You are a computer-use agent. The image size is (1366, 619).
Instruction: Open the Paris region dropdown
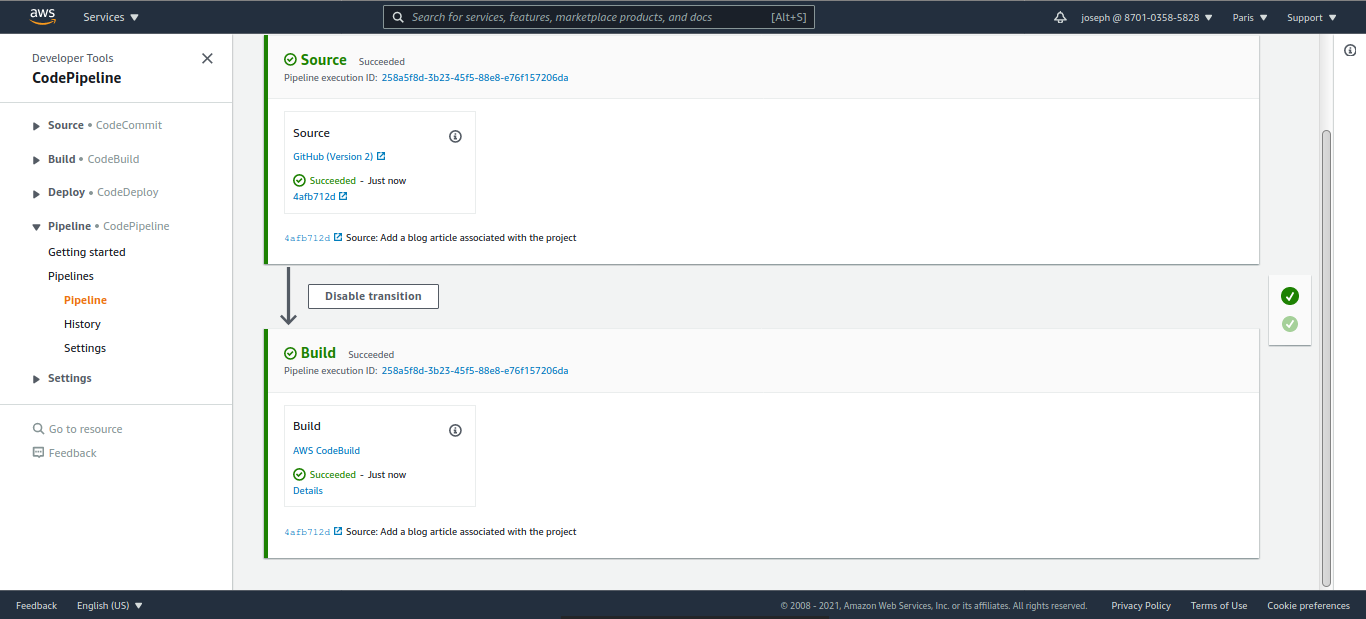click(x=1250, y=17)
